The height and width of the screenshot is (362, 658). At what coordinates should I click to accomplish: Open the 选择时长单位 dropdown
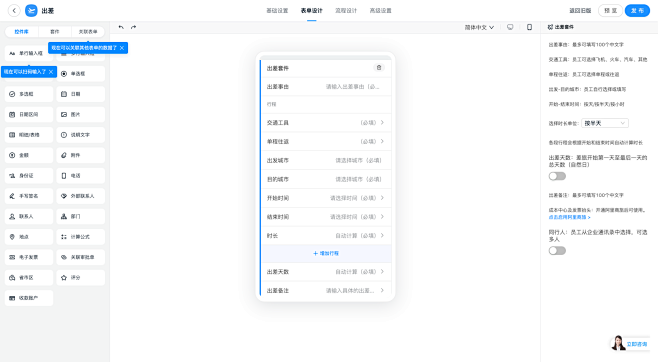pos(605,123)
